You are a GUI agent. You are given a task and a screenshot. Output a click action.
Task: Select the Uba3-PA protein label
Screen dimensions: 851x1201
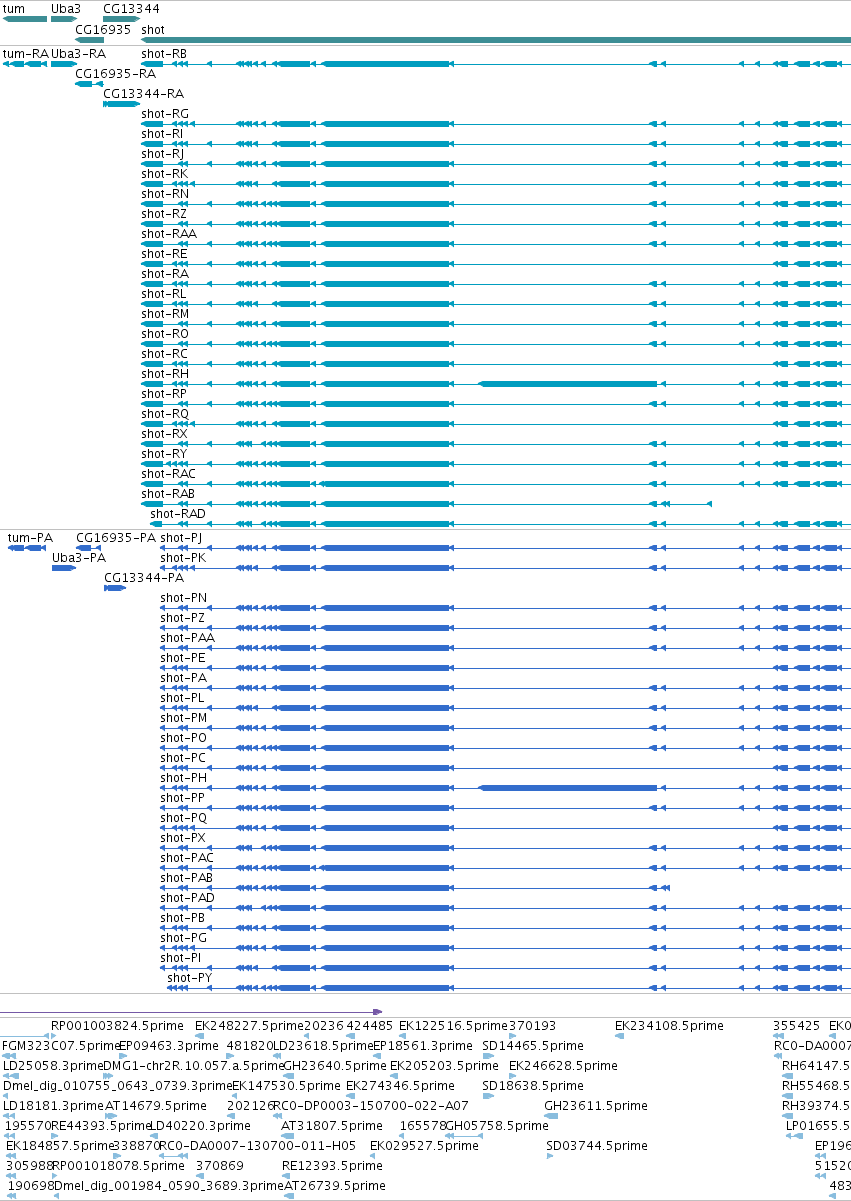coord(79,558)
